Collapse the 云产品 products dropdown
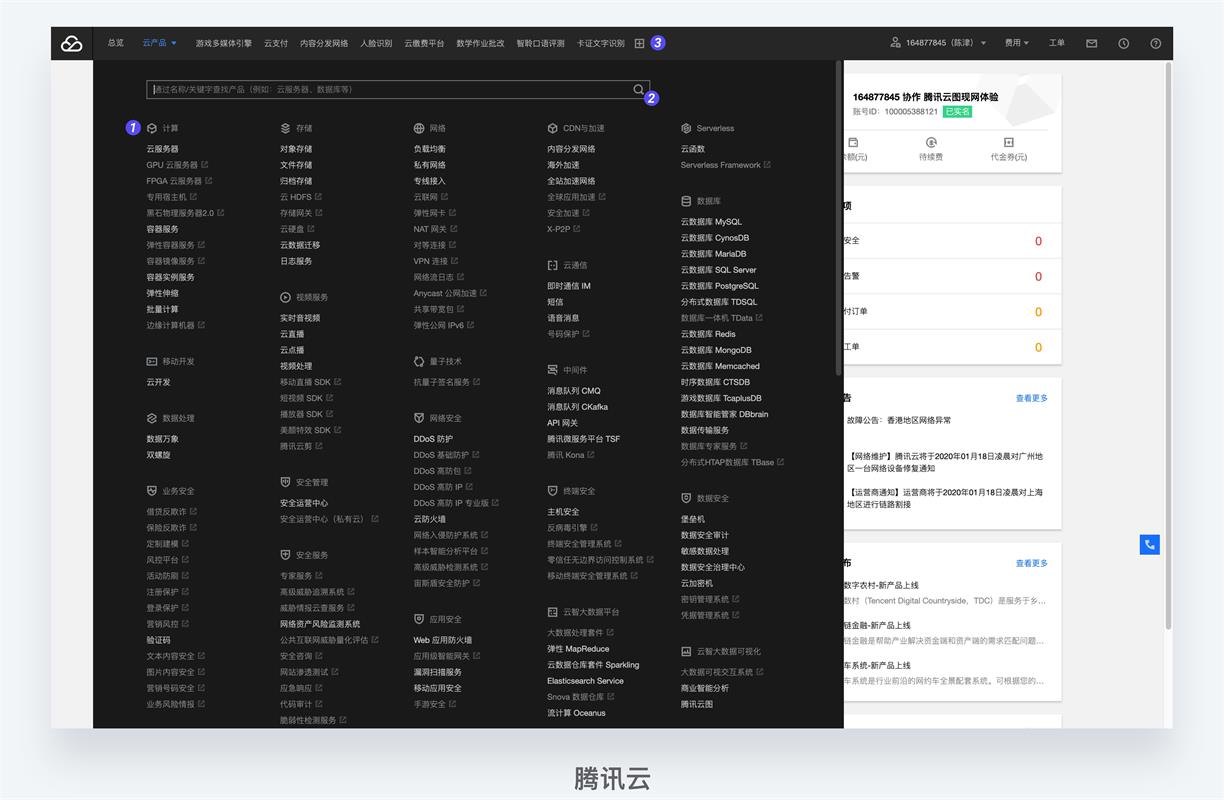Image resolution: width=1224 pixels, height=800 pixels. point(159,43)
